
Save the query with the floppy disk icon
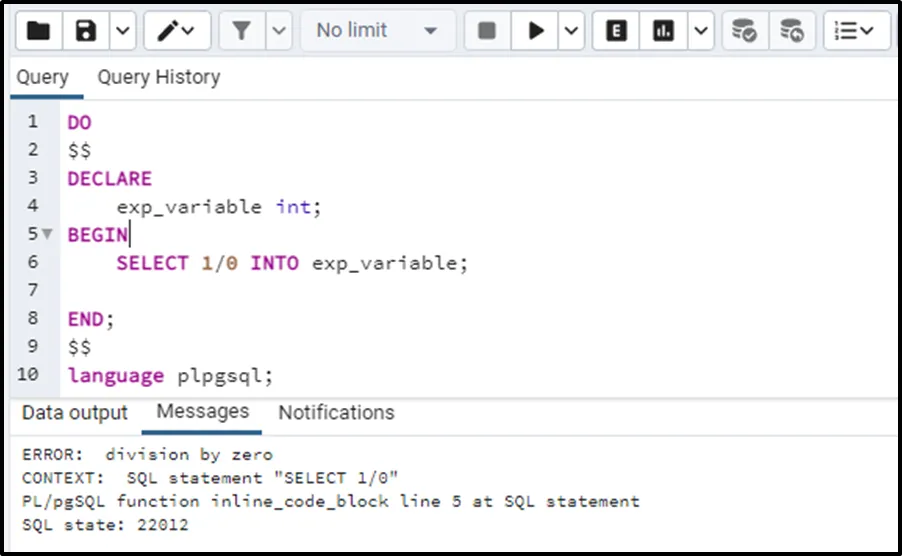(86, 31)
